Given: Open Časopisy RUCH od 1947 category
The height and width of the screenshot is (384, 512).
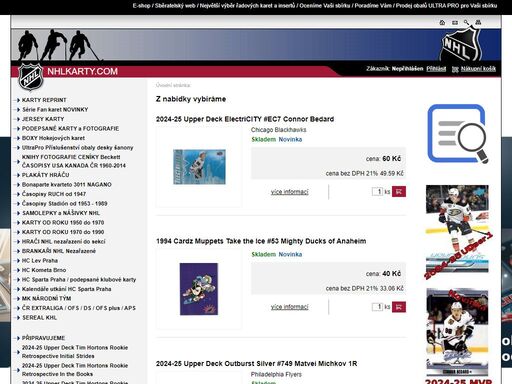Looking at the screenshot, I should point(54,194).
